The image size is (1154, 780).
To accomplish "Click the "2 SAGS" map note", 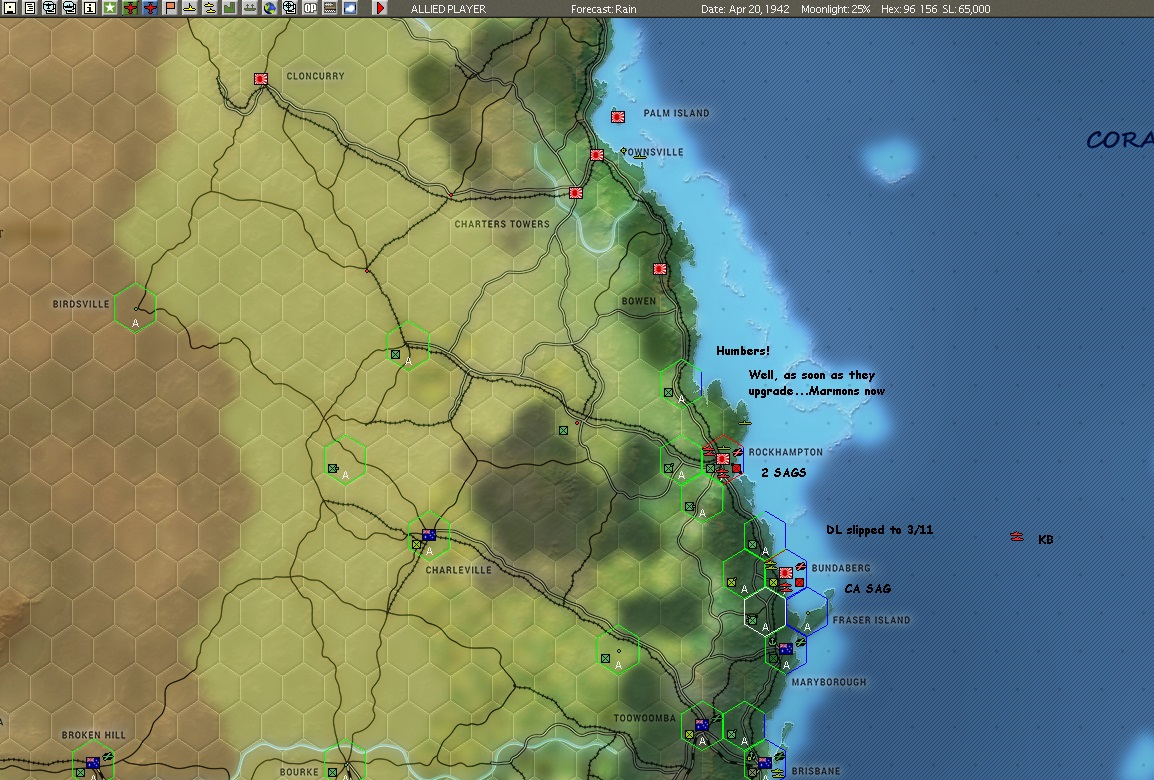I will coord(784,472).
